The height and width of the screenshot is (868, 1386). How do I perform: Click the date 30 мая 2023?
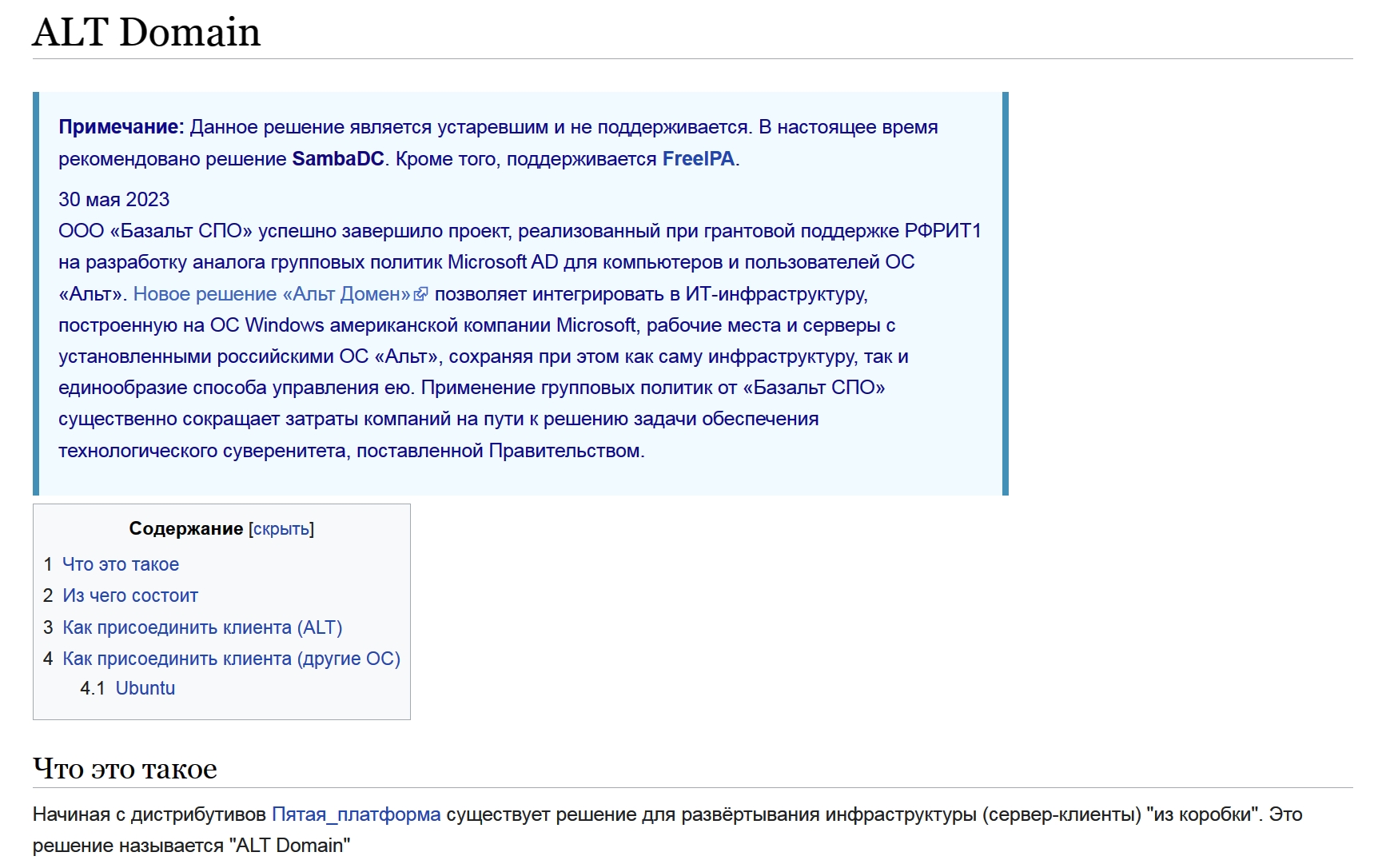pyautogui.click(x=114, y=199)
